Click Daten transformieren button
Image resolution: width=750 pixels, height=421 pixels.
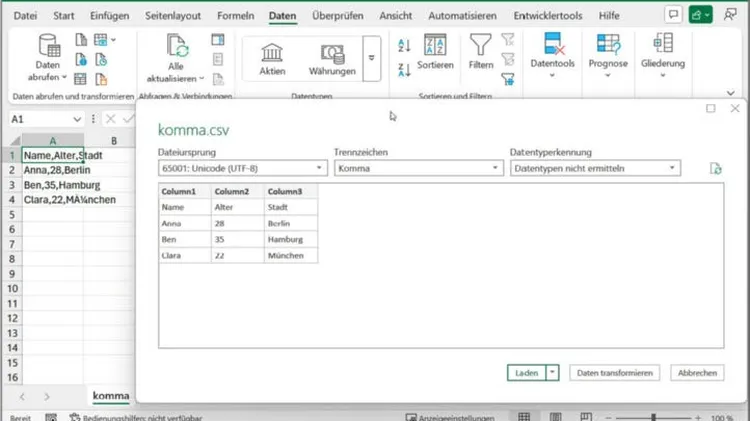pos(615,373)
